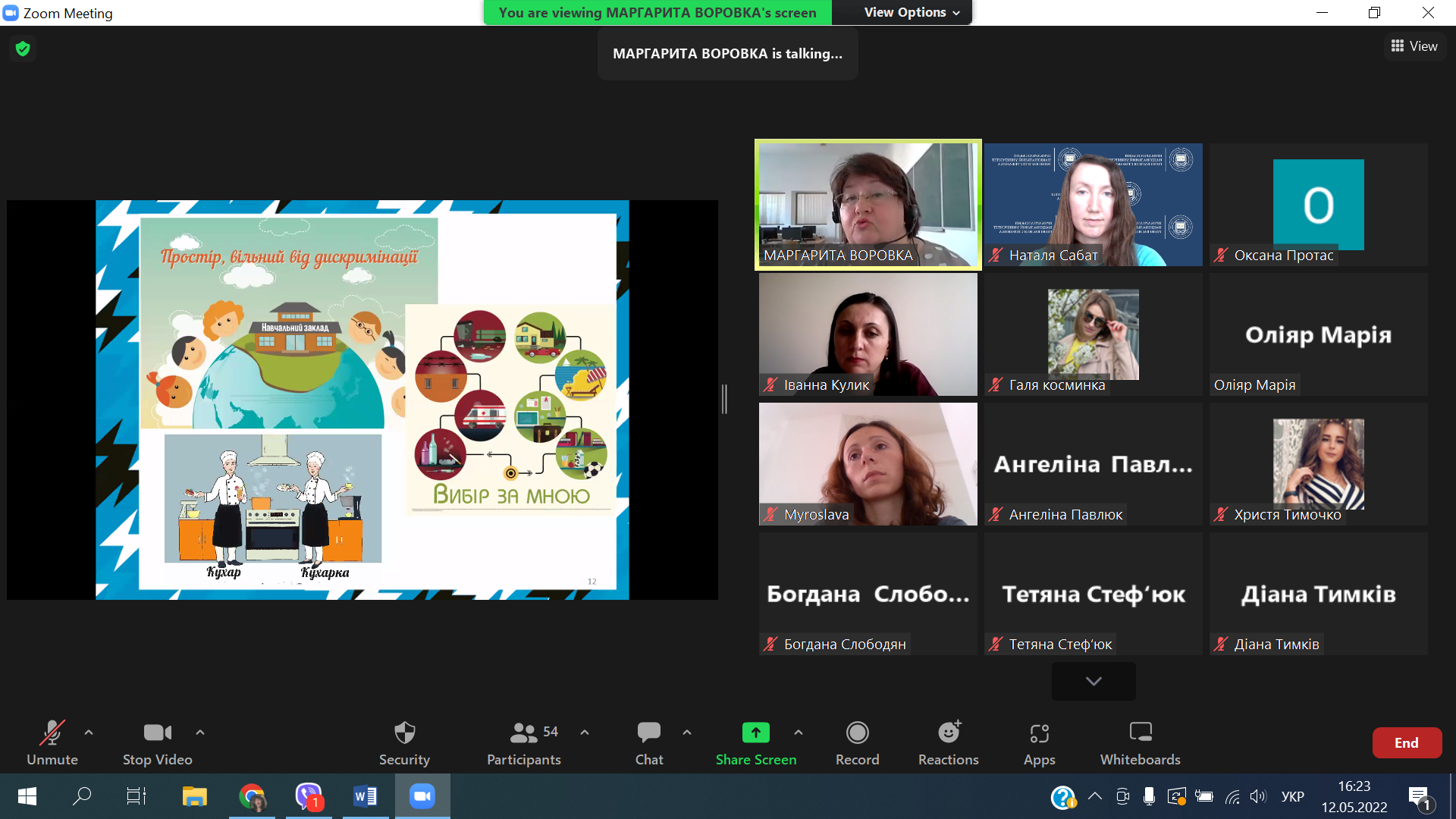The image size is (1456, 819).
Task: Click the green Share Screen icon
Action: [755, 733]
